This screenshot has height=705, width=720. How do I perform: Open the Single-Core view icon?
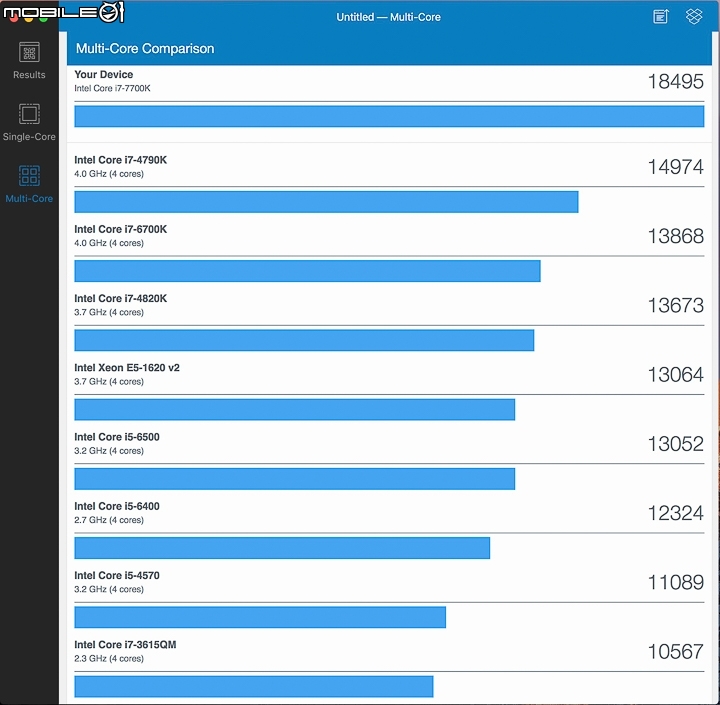(x=29, y=113)
